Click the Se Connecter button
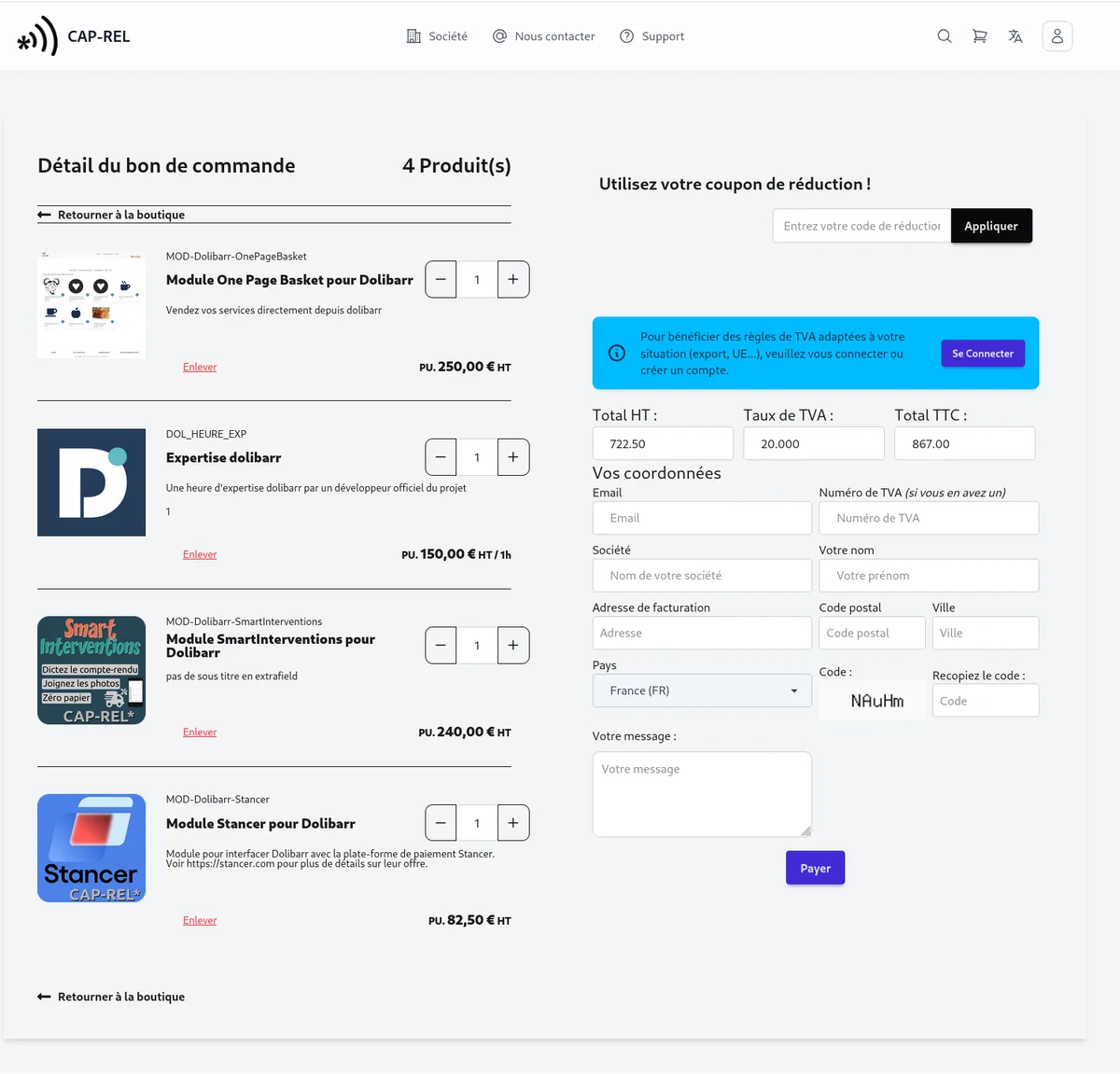Screen dimensions: 1120x1074 click(983, 354)
